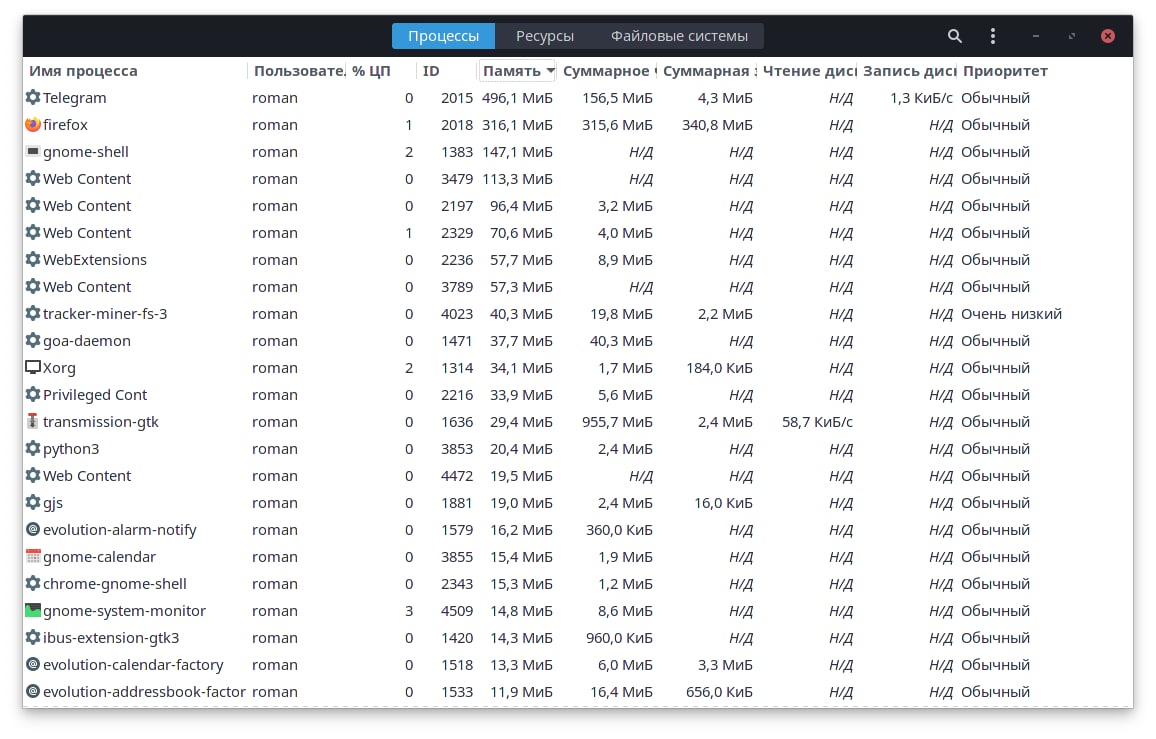This screenshot has width=1156, height=739.
Task: Click the 656,0 КиБ cell for evolution-addressbook-factory
Action: (x=720, y=692)
